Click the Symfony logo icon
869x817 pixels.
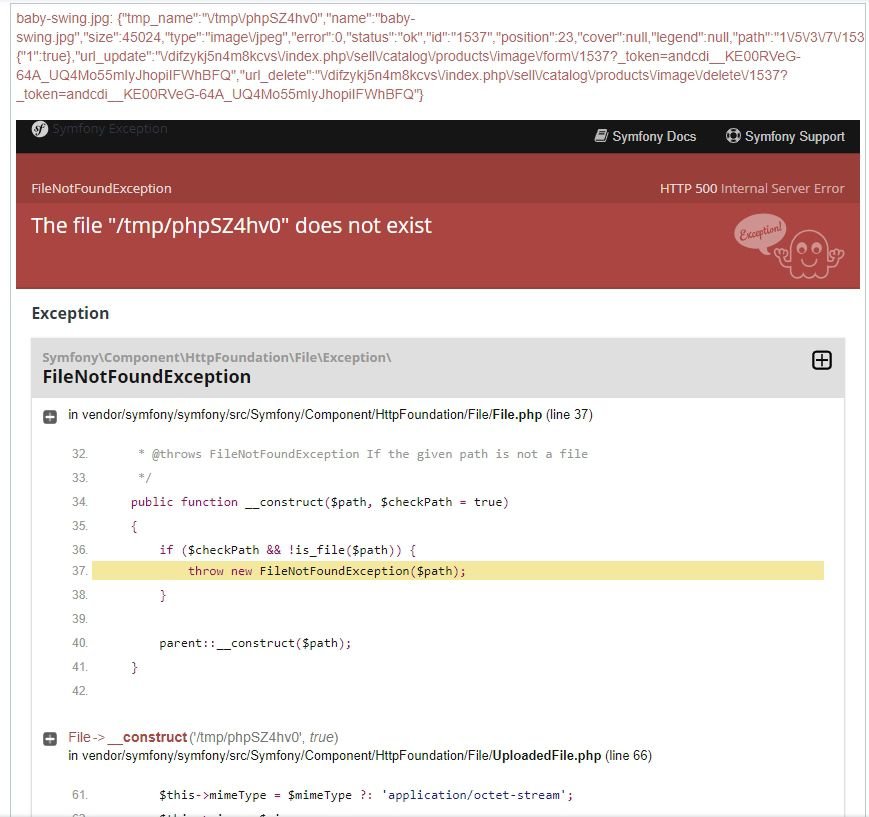(40, 129)
